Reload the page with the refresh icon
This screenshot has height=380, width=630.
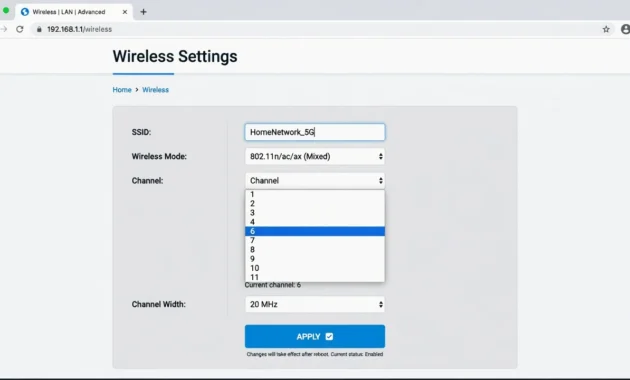(20, 29)
